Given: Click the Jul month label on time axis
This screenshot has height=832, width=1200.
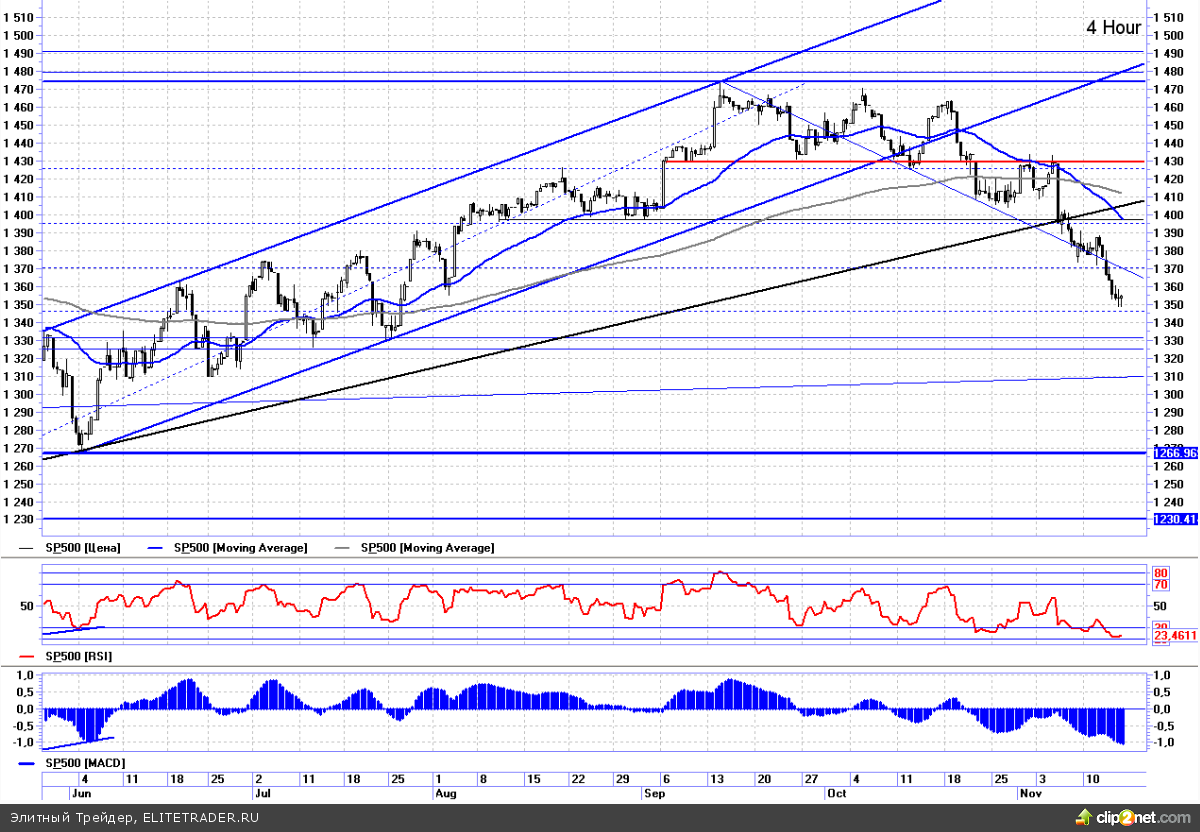Looking at the screenshot, I should click(x=263, y=793).
